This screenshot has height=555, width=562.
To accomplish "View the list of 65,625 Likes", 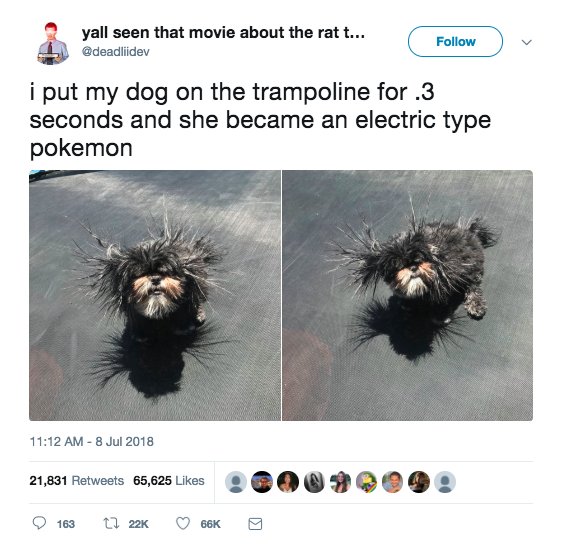I will 169,480.
